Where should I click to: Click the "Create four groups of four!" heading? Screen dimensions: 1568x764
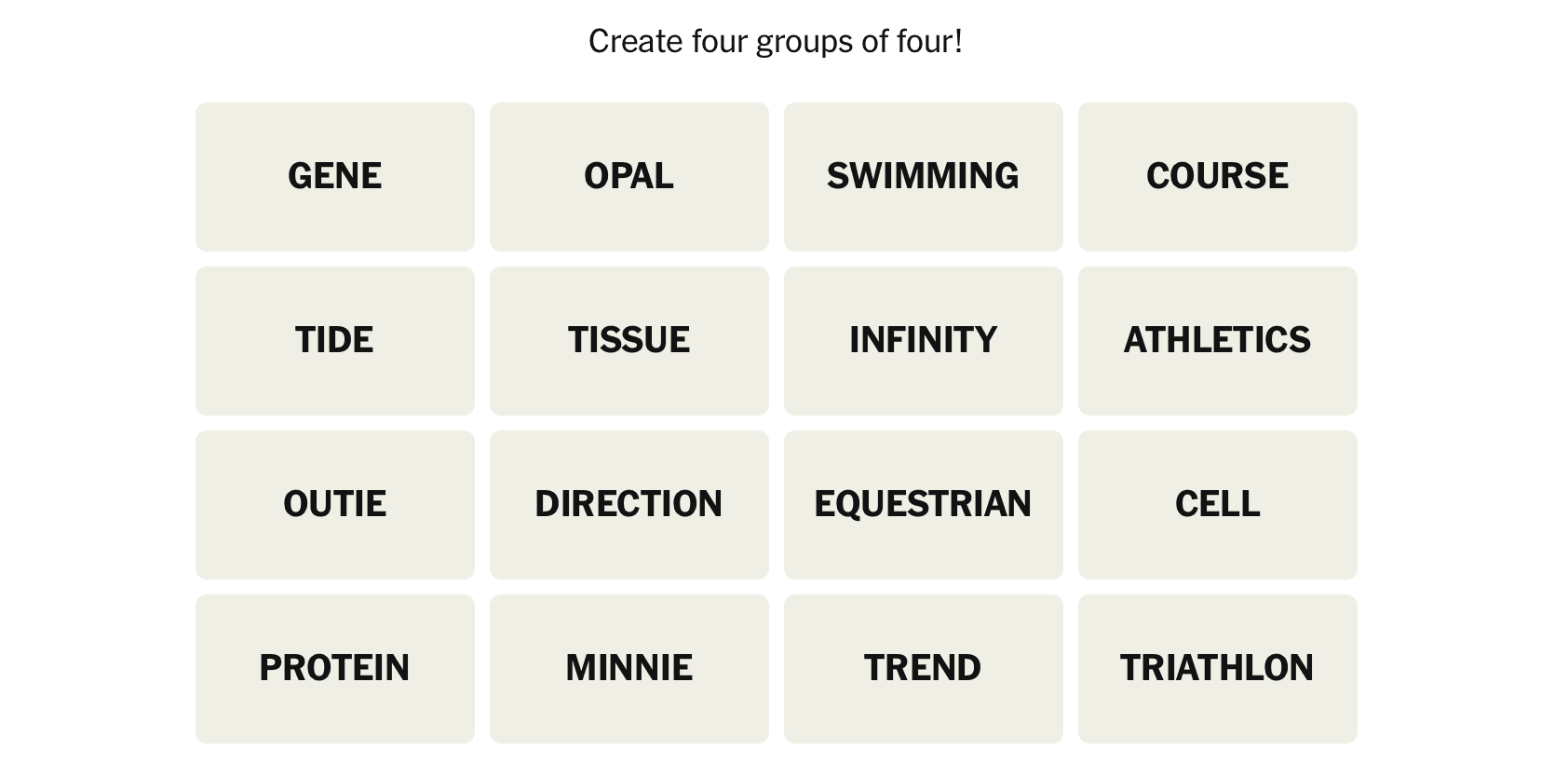[776, 41]
